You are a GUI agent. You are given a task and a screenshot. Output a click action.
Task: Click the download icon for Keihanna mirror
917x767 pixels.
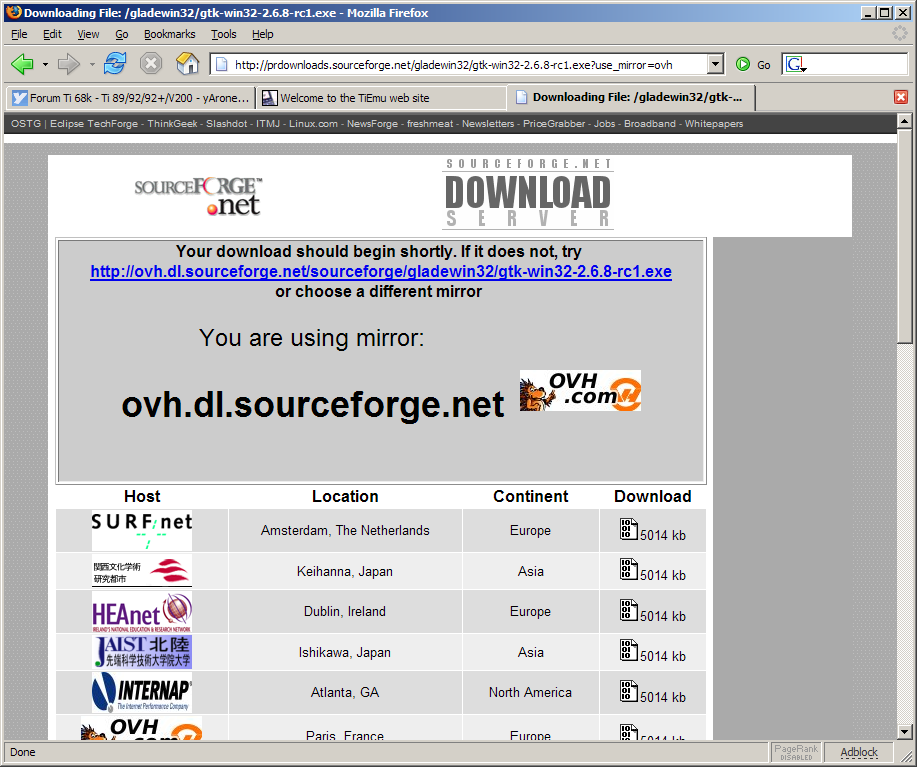(x=629, y=569)
